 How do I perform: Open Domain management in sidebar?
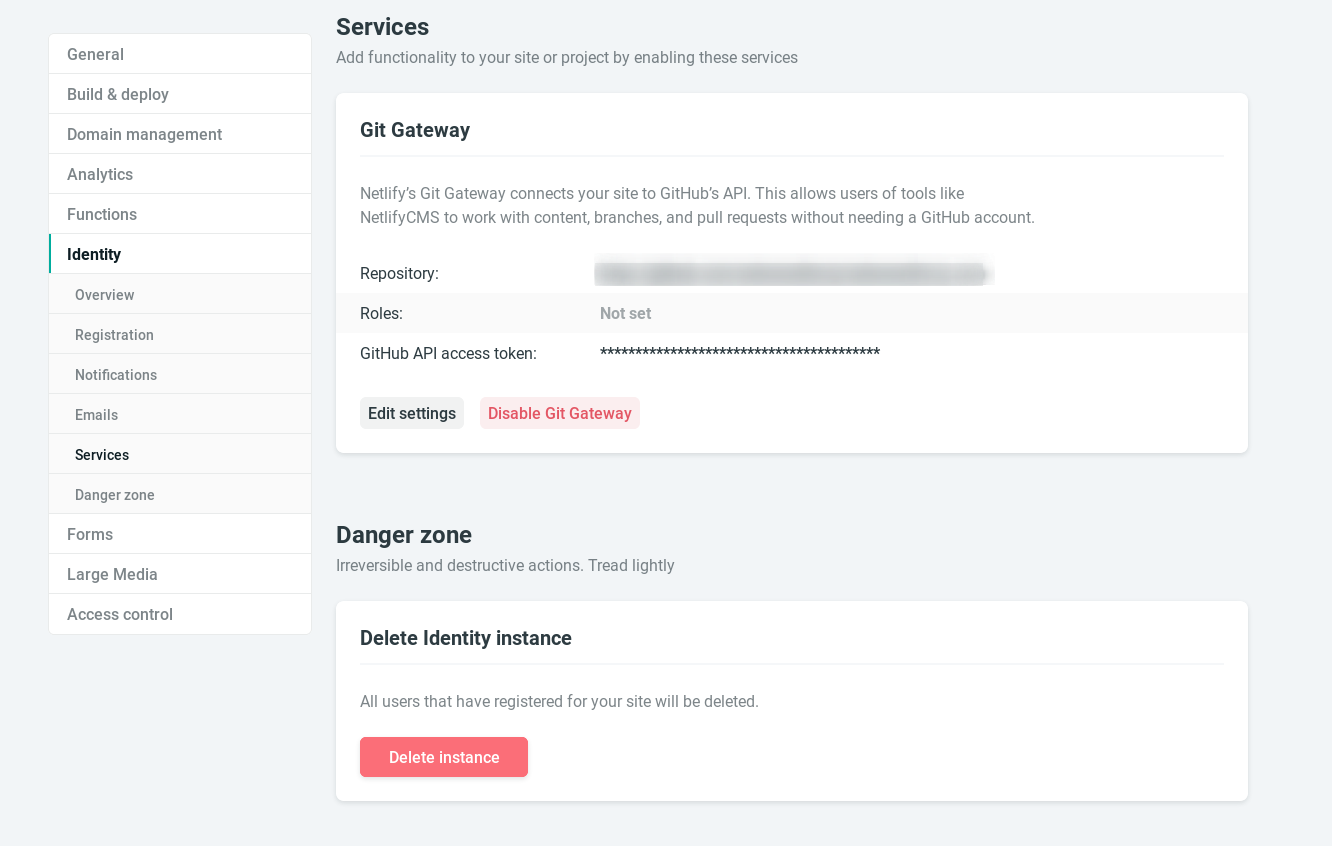coord(180,134)
